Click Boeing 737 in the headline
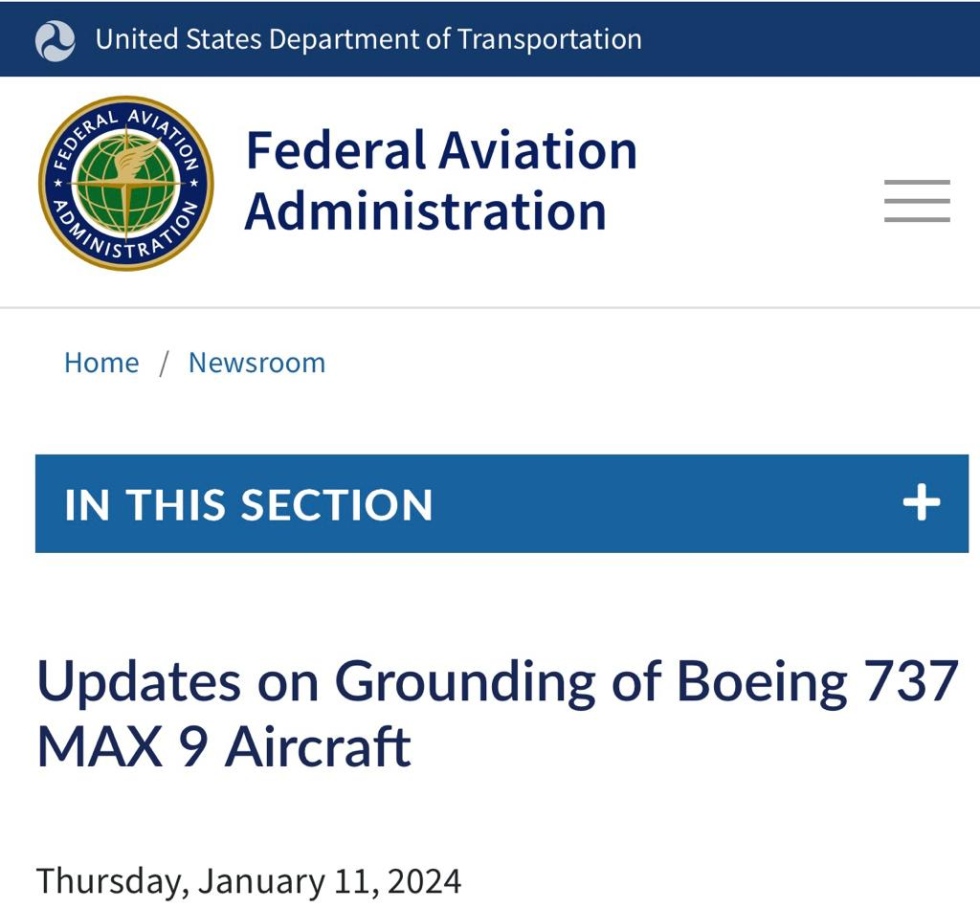 coord(818,682)
